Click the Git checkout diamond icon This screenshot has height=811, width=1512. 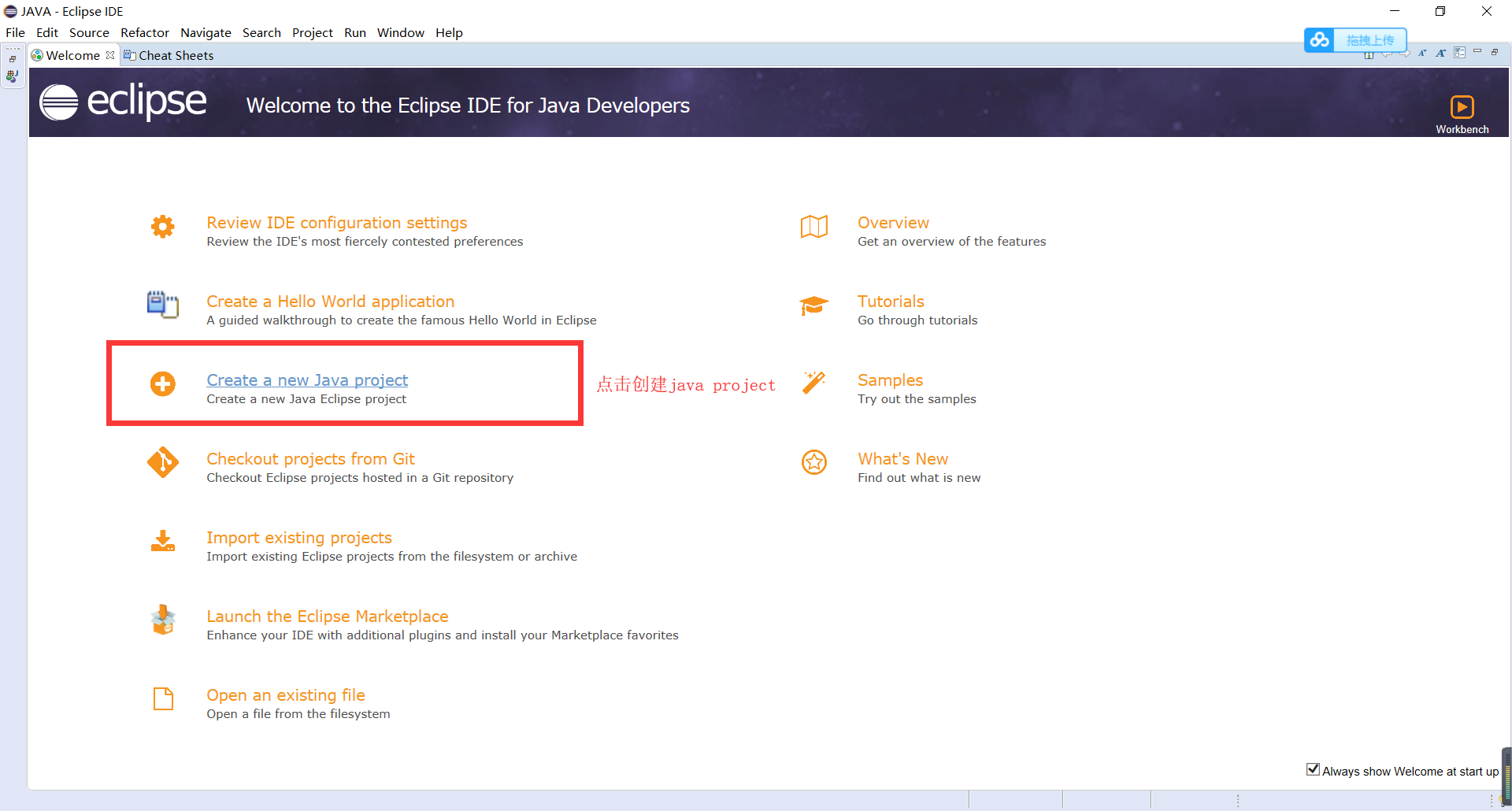[163, 462]
